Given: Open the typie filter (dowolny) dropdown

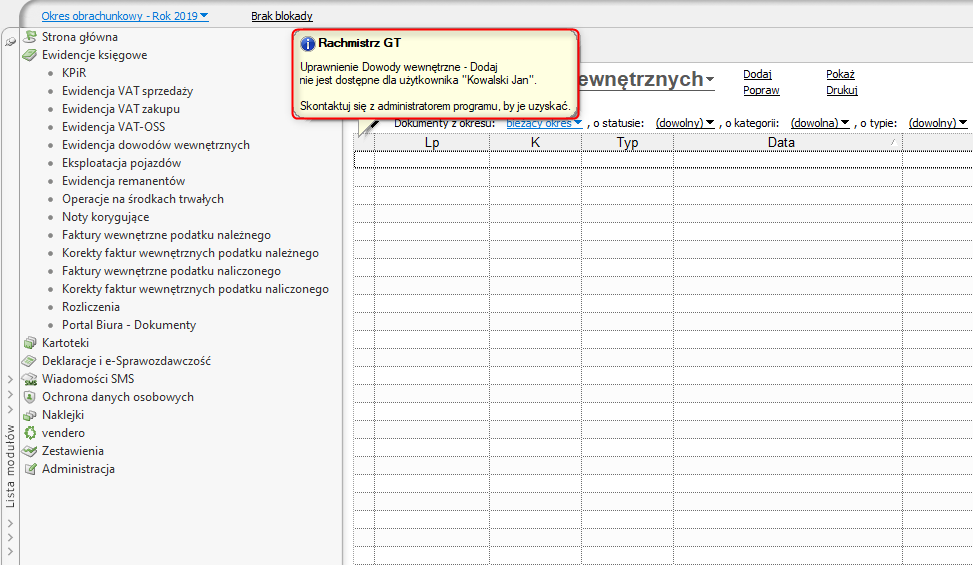Looking at the screenshot, I should (x=938, y=123).
